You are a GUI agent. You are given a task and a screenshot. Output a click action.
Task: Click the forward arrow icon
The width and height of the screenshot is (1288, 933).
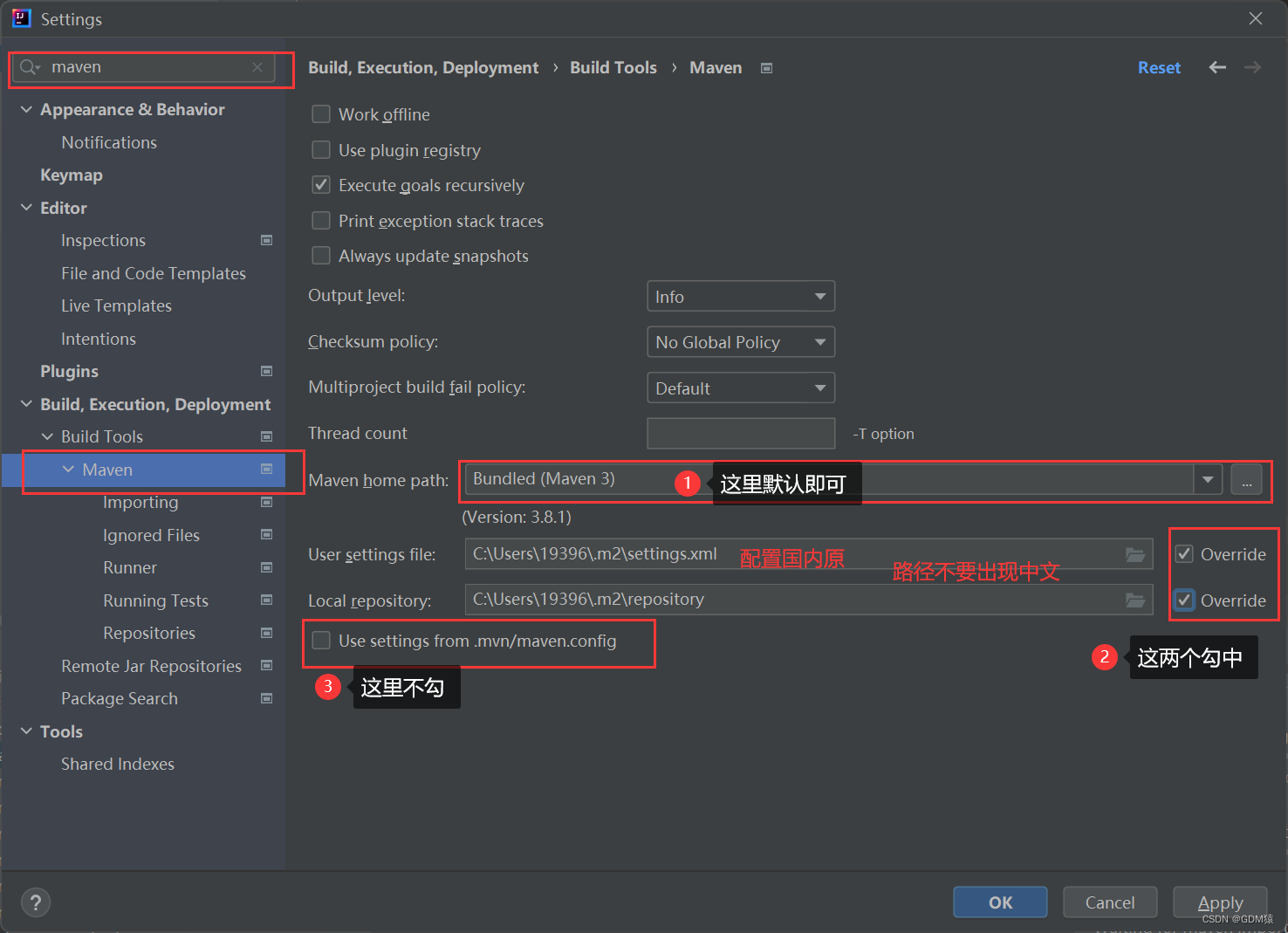tap(1252, 67)
